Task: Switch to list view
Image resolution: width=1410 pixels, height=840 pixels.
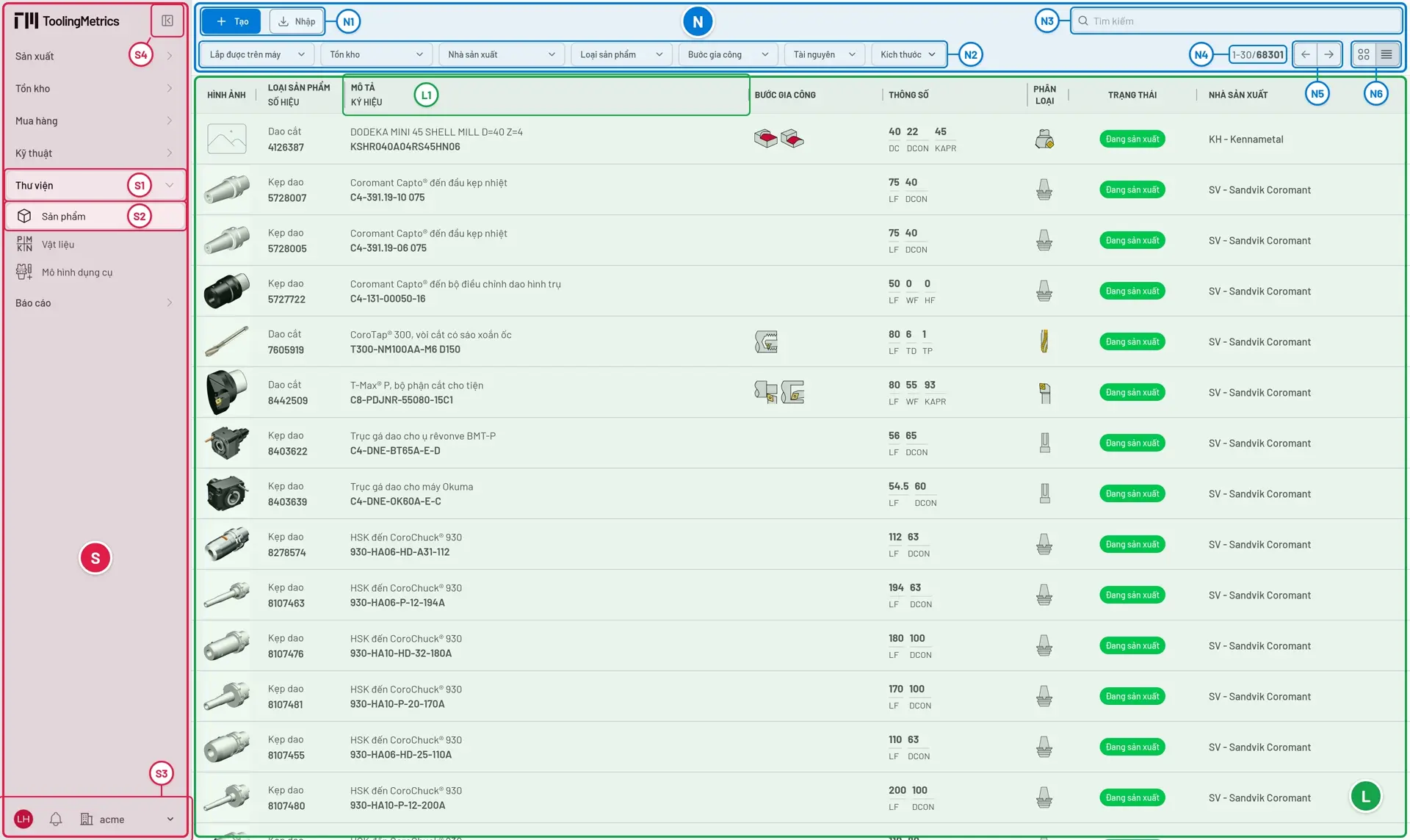Action: click(x=1386, y=54)
